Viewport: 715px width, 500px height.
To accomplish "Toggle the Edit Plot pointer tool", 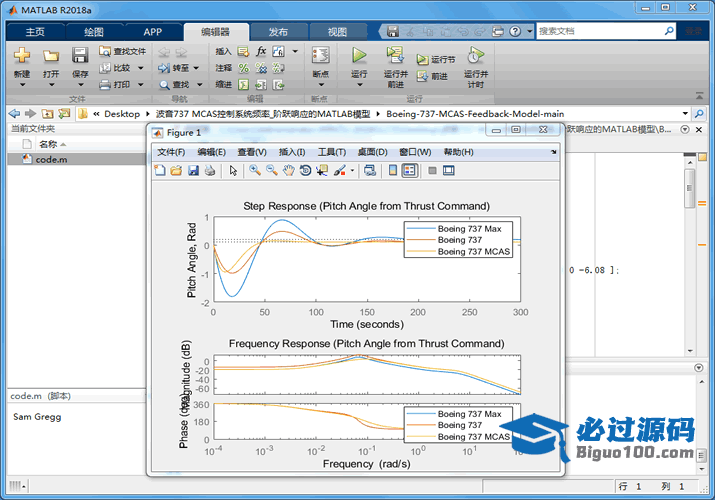I will (233, 170).
